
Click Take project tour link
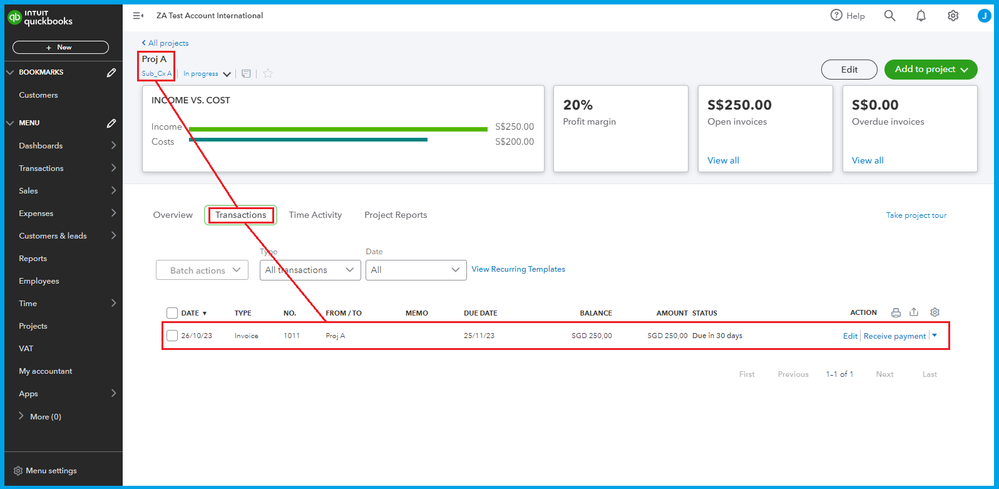(x=916, y=215)
